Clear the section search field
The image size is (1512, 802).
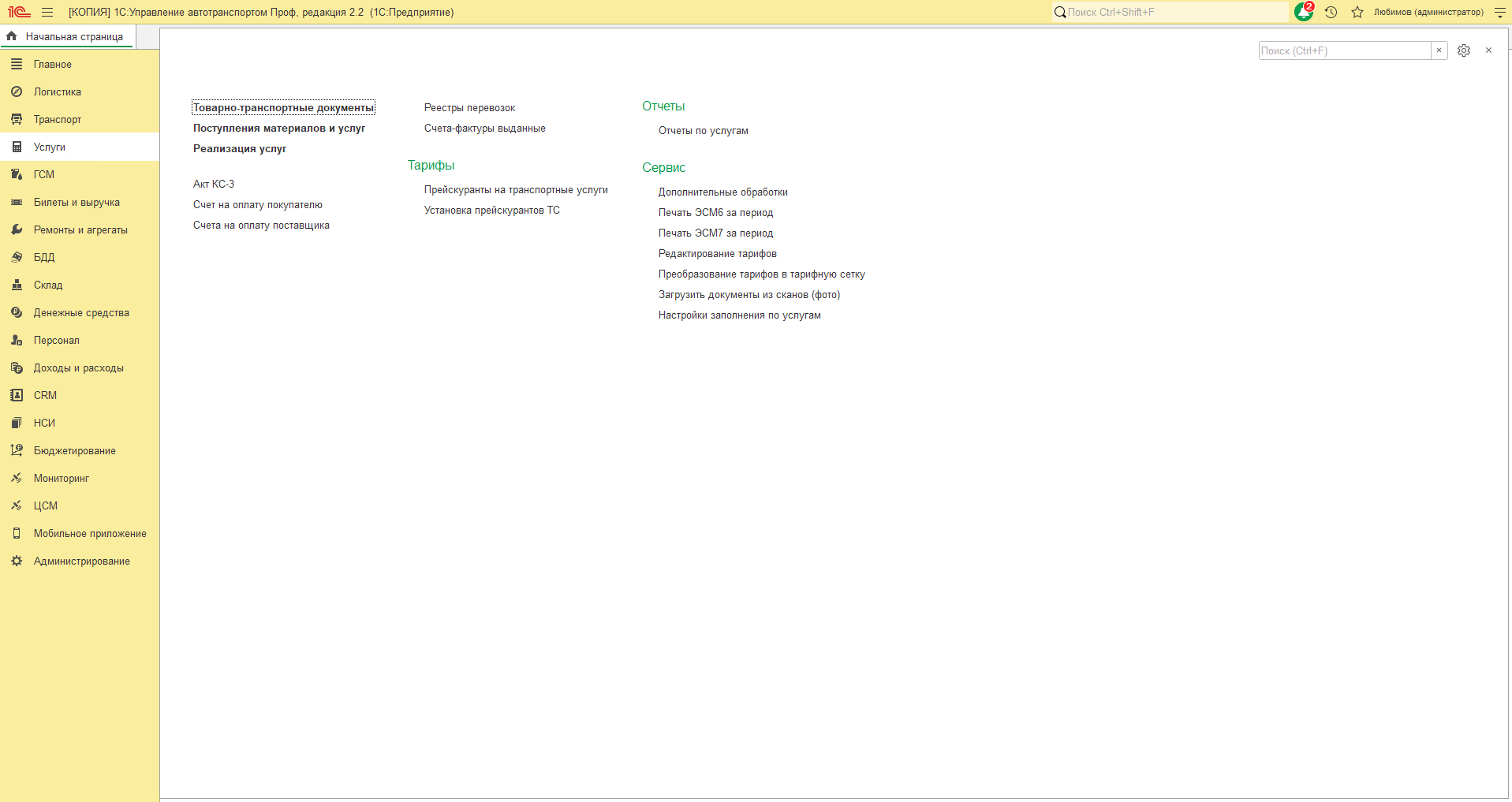pyautogui.click(x=1439, y=50)
